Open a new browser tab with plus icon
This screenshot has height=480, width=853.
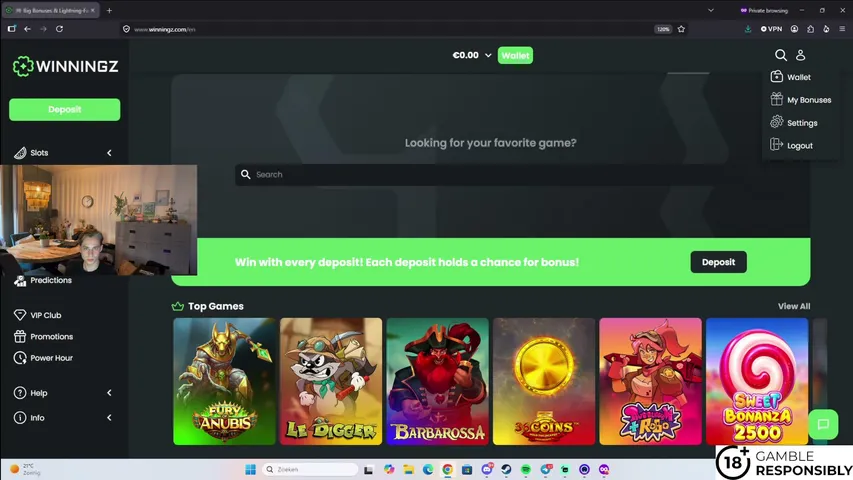(x=109, y=10)
